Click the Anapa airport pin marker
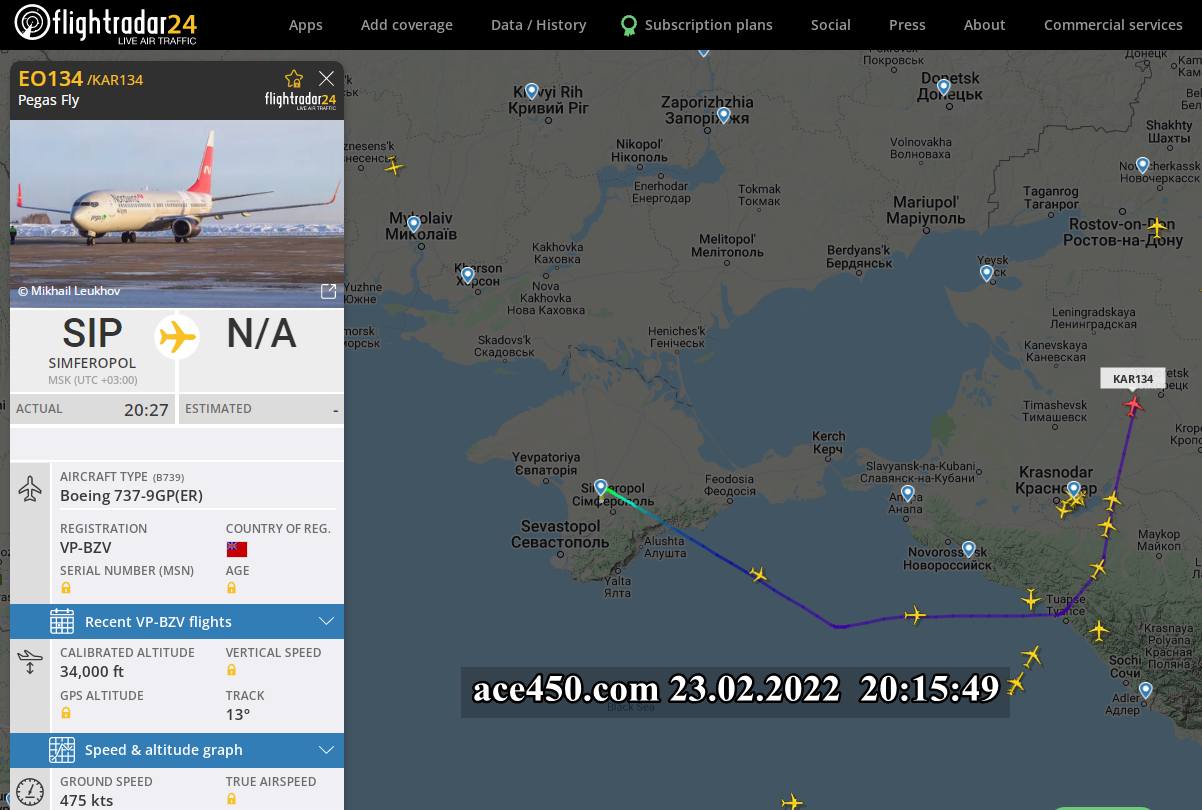1202x810 pixels. coord(907,493)
